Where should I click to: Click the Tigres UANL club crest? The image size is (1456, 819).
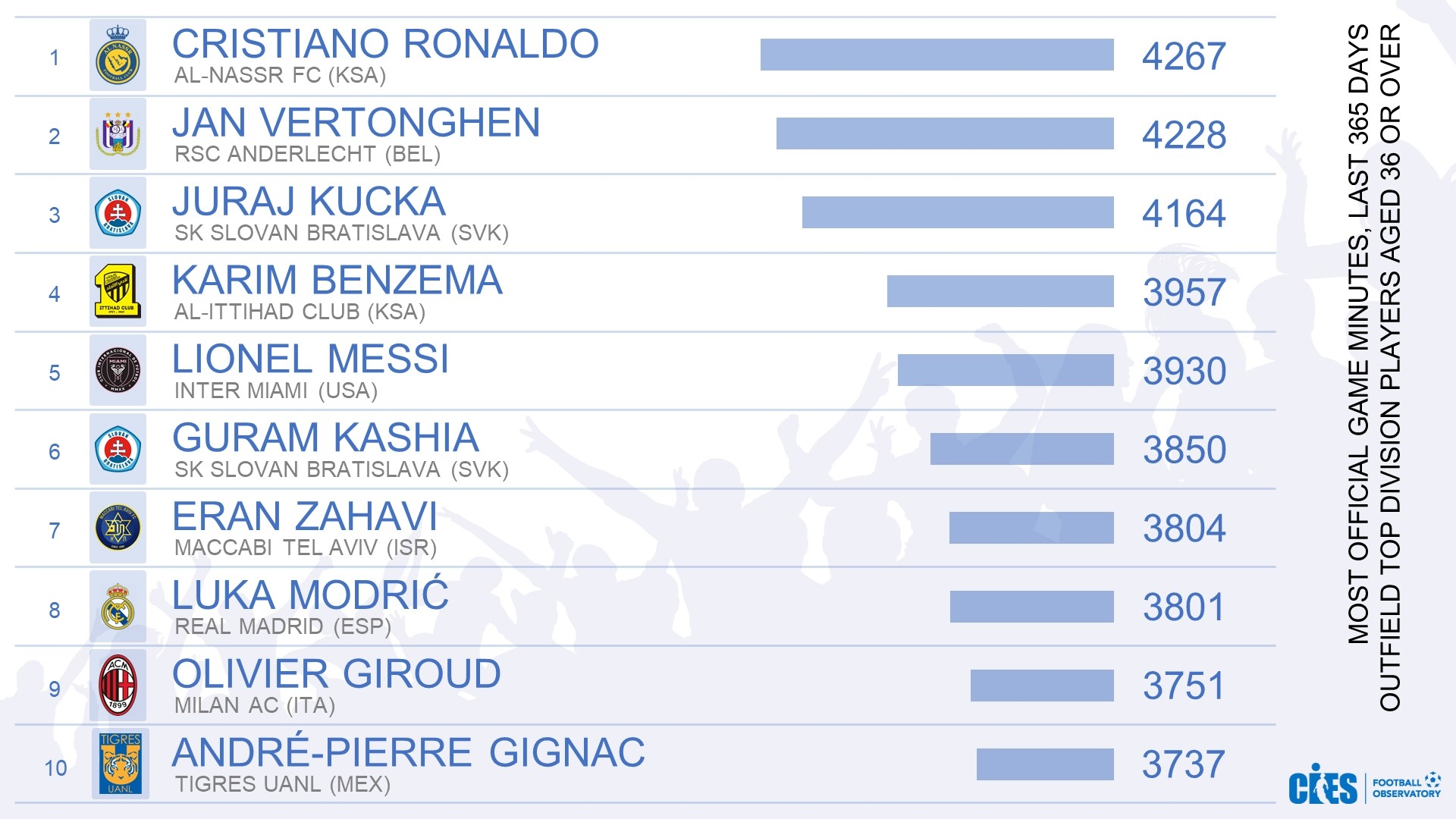coord(120,764)
